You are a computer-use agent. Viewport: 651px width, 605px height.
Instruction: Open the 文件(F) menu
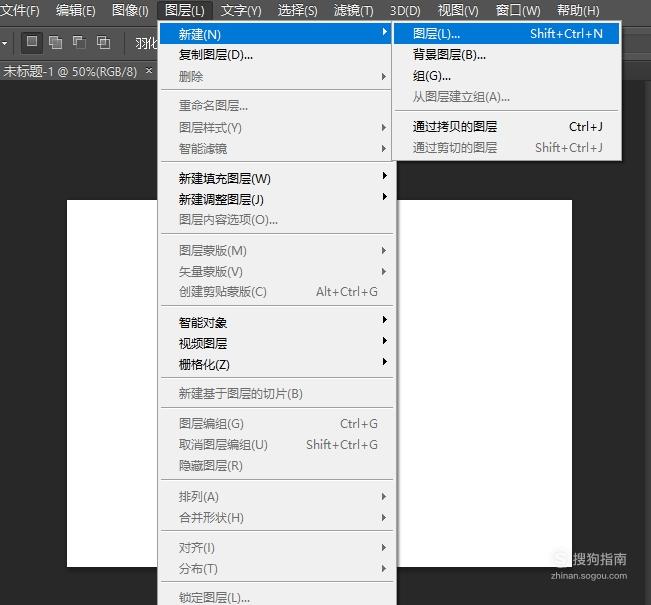pos(20,10)
